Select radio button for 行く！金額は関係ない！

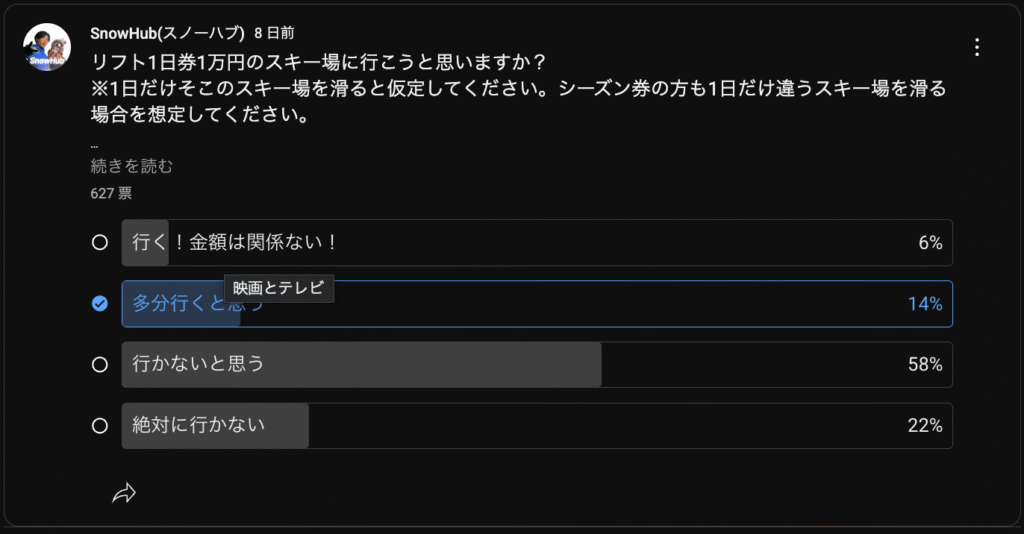tap(100, 242)
